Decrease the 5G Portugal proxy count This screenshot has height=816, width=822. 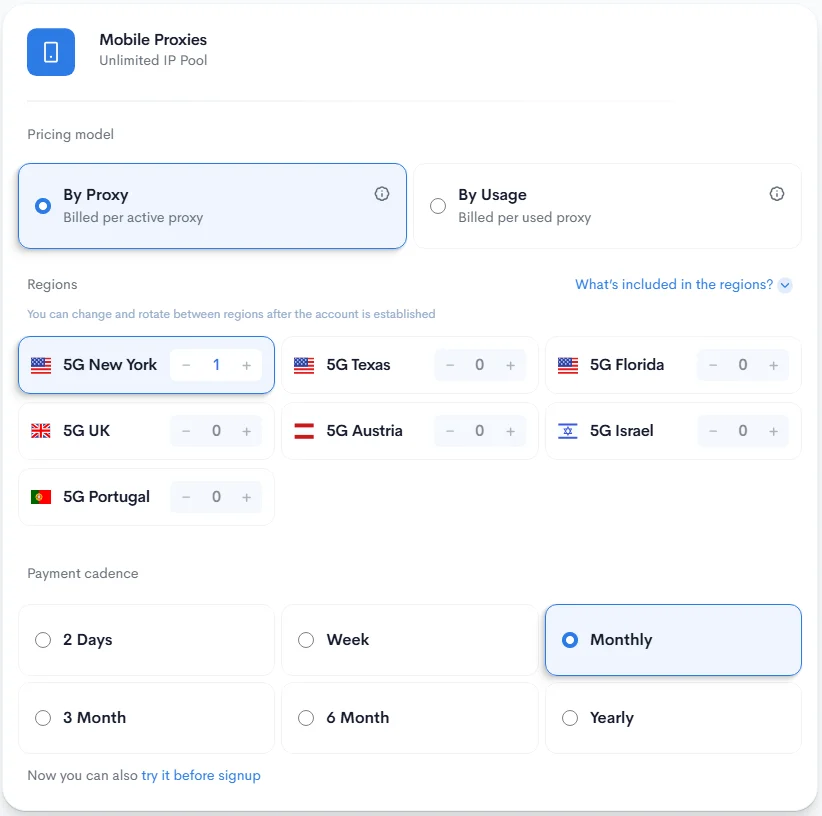(x=186, y=497)
